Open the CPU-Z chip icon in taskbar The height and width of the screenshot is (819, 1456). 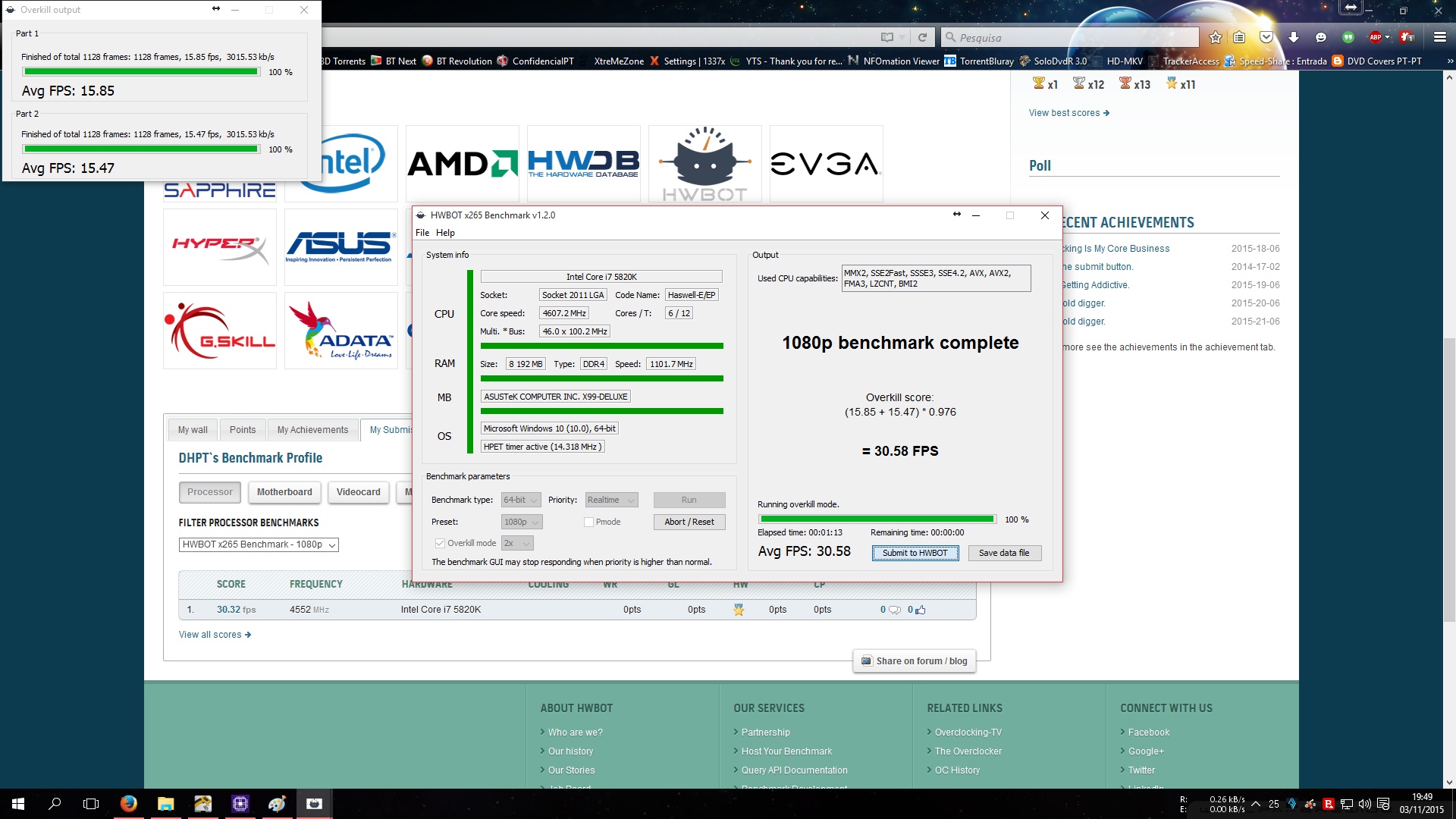[240, 804]
